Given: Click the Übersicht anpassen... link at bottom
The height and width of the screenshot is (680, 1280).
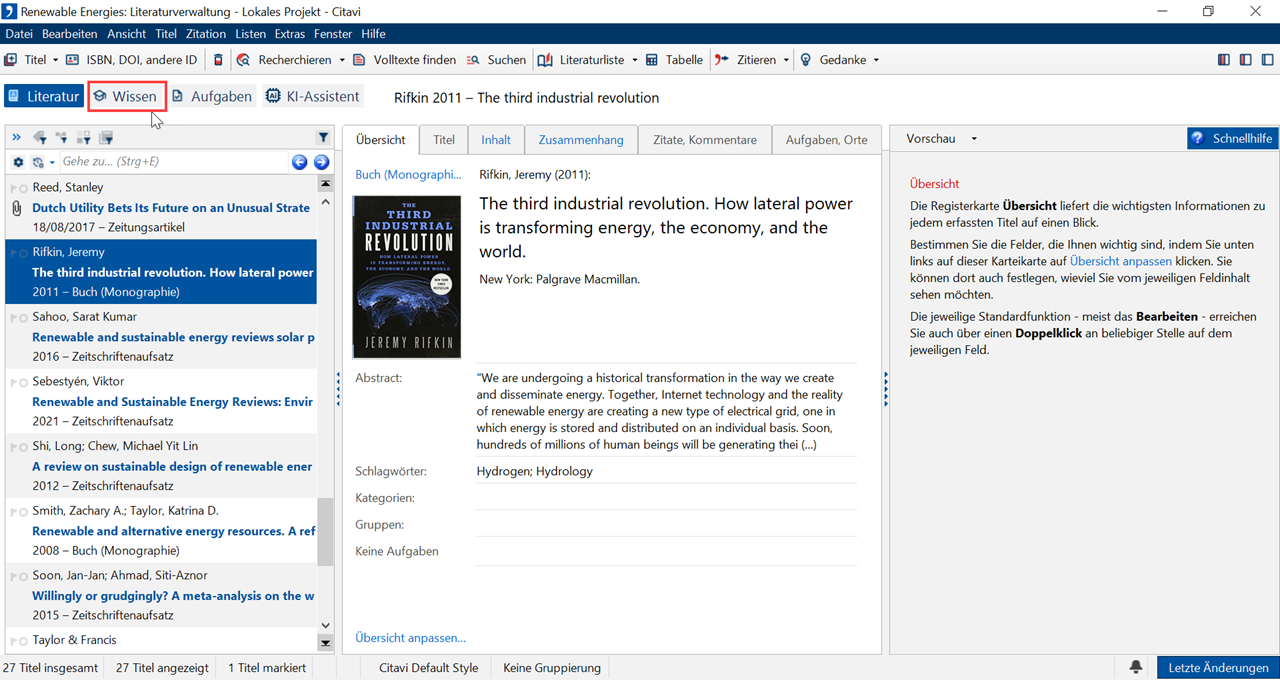Looking at the screenshot, I should point(410,638).
